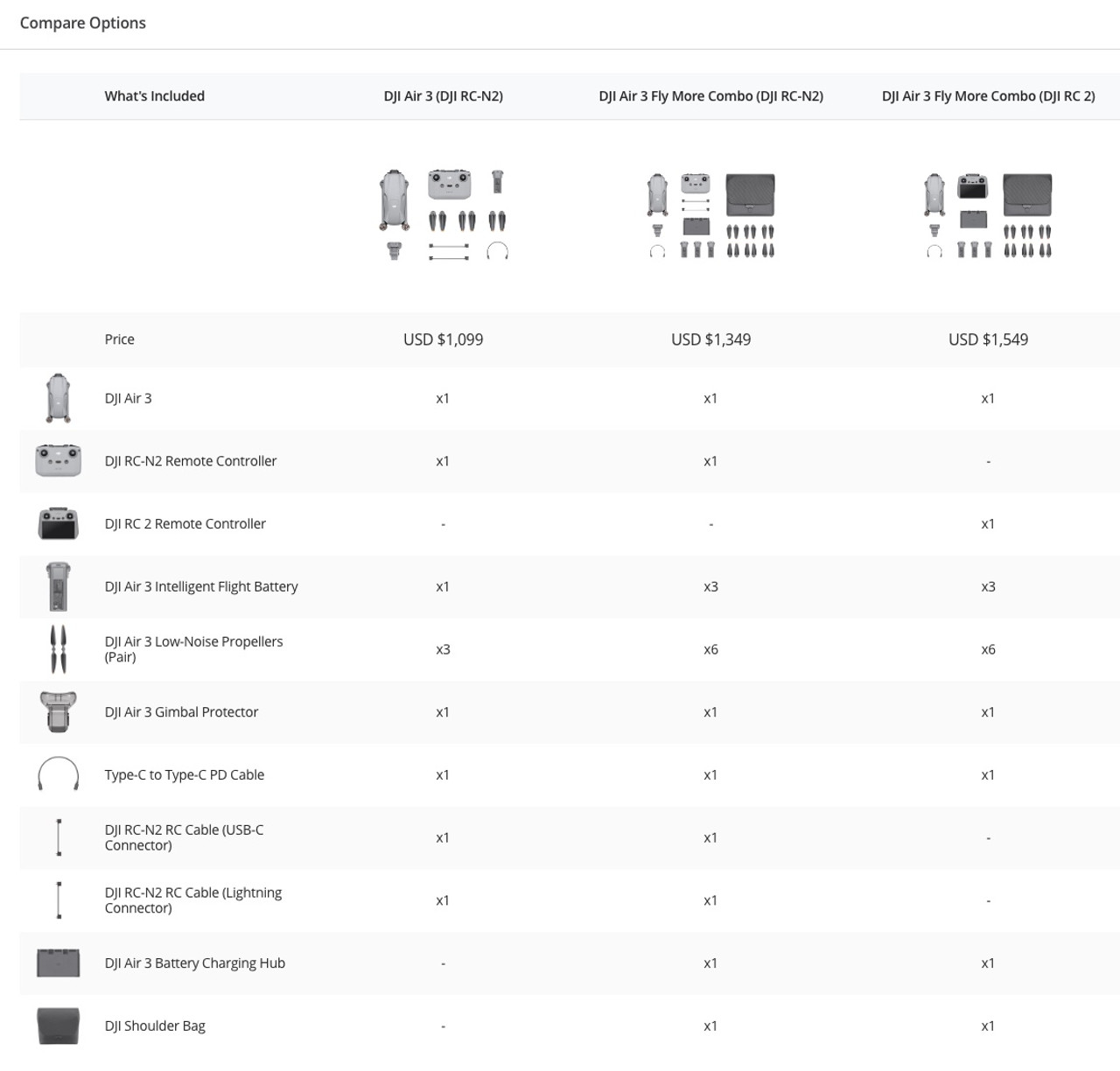Click the Intelligent Flight Battery icon

59,586
